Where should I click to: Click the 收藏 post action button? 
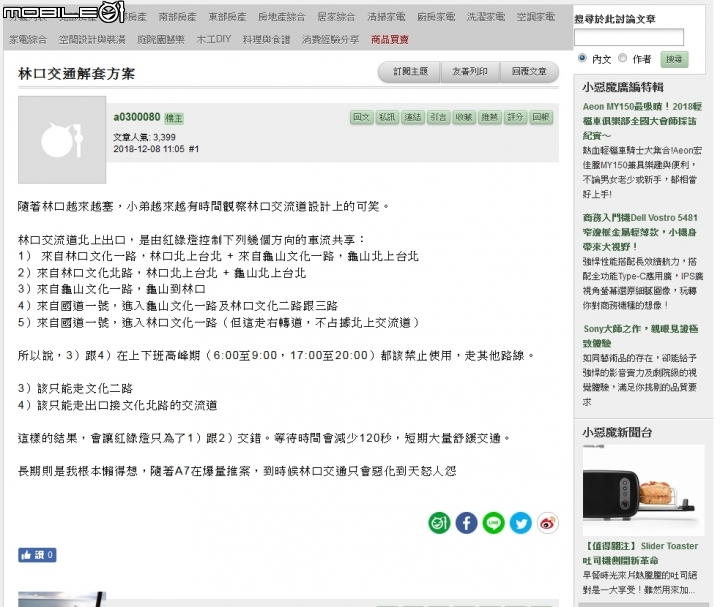pyautogui.click(x=464, y=118)
